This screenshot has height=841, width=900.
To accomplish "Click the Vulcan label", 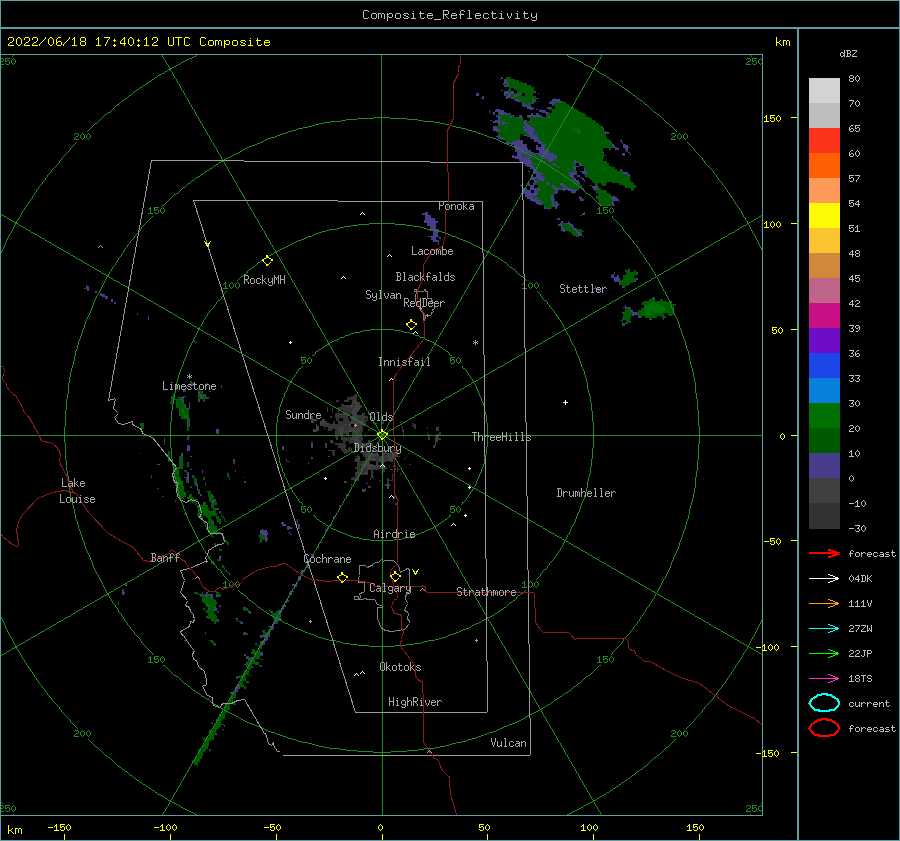I will [508, 743].
